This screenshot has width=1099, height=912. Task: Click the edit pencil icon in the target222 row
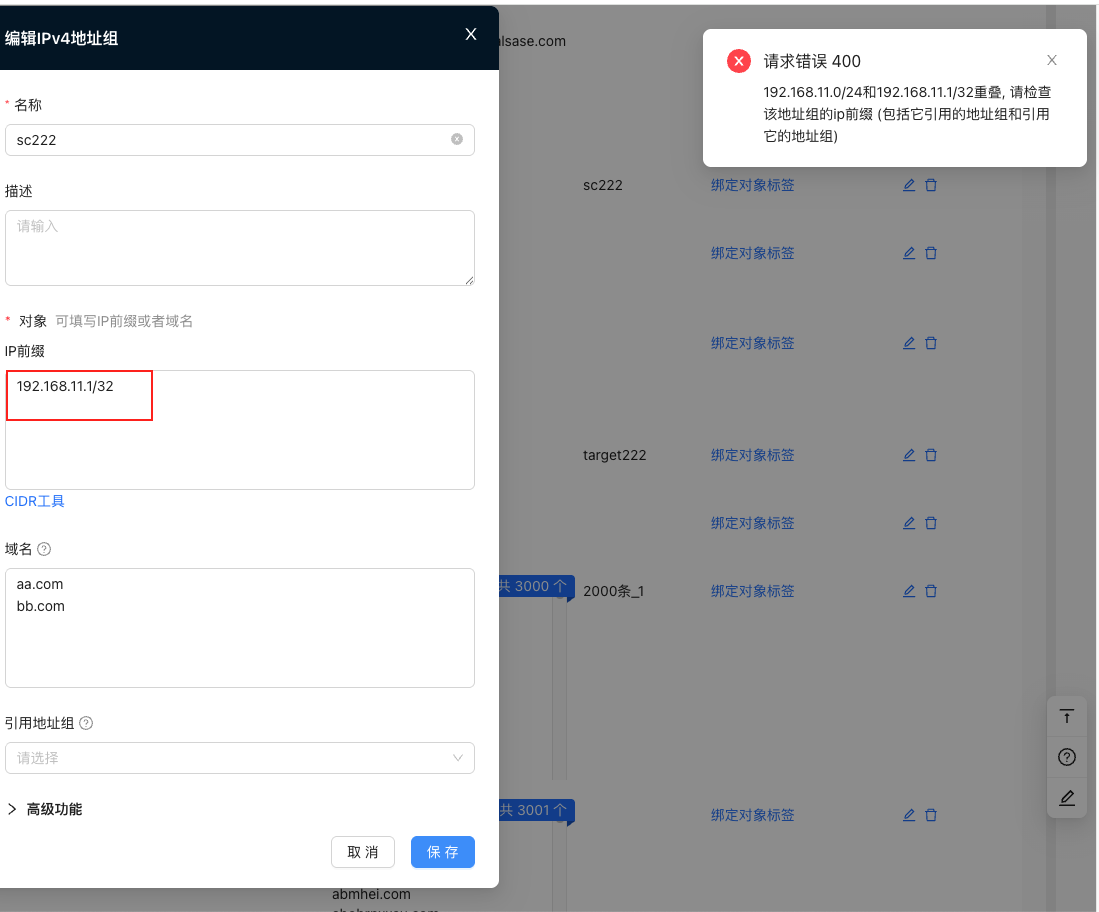[909, 455]
